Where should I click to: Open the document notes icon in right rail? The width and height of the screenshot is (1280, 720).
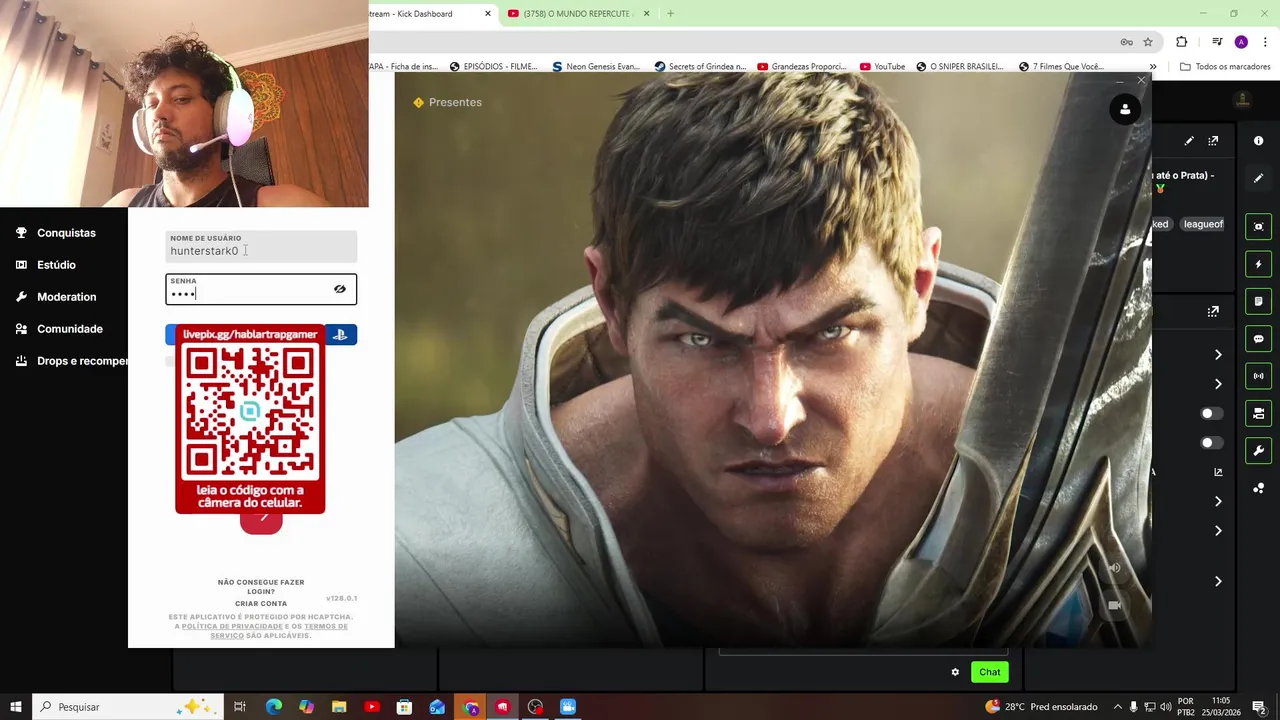tap(1258, 301)
